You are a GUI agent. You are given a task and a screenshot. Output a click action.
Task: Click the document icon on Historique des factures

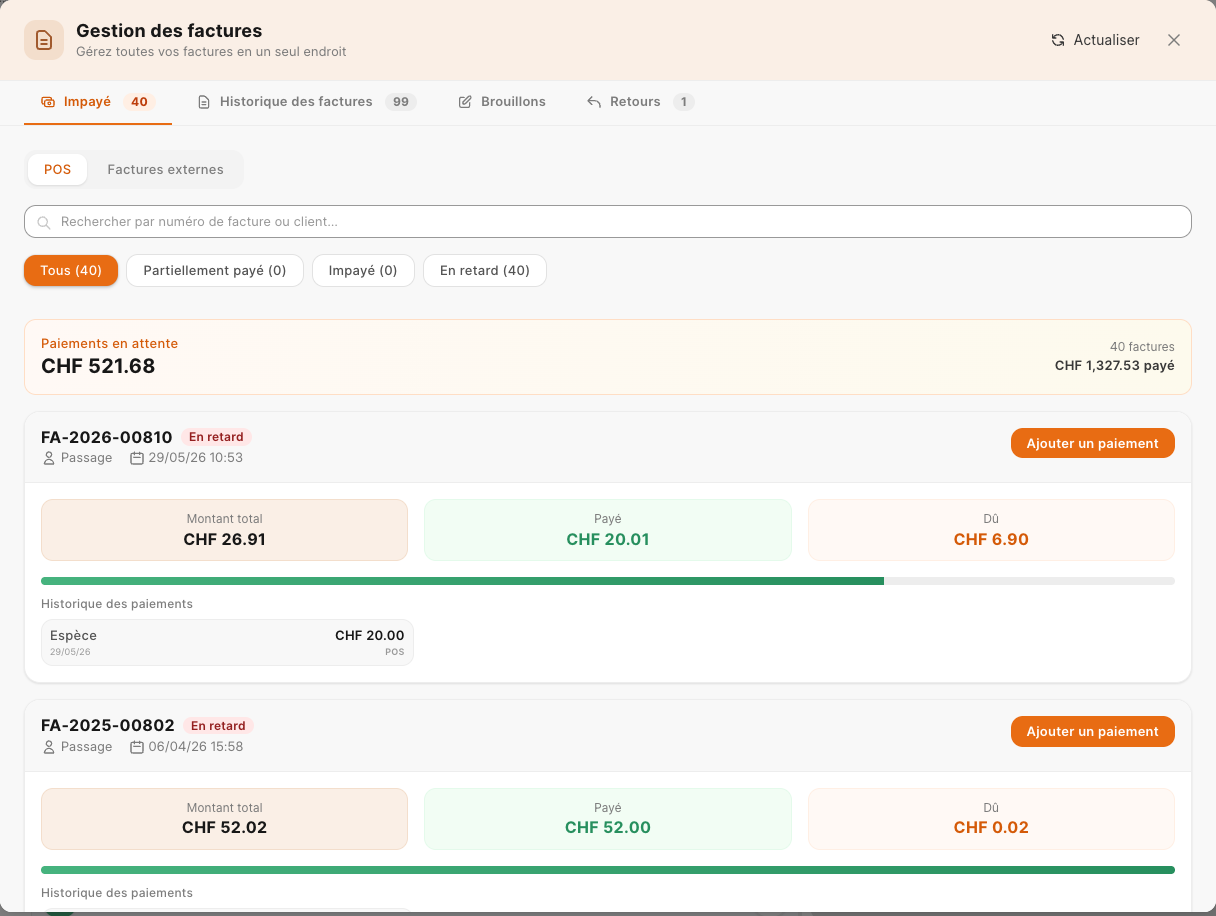pos(204,102)
